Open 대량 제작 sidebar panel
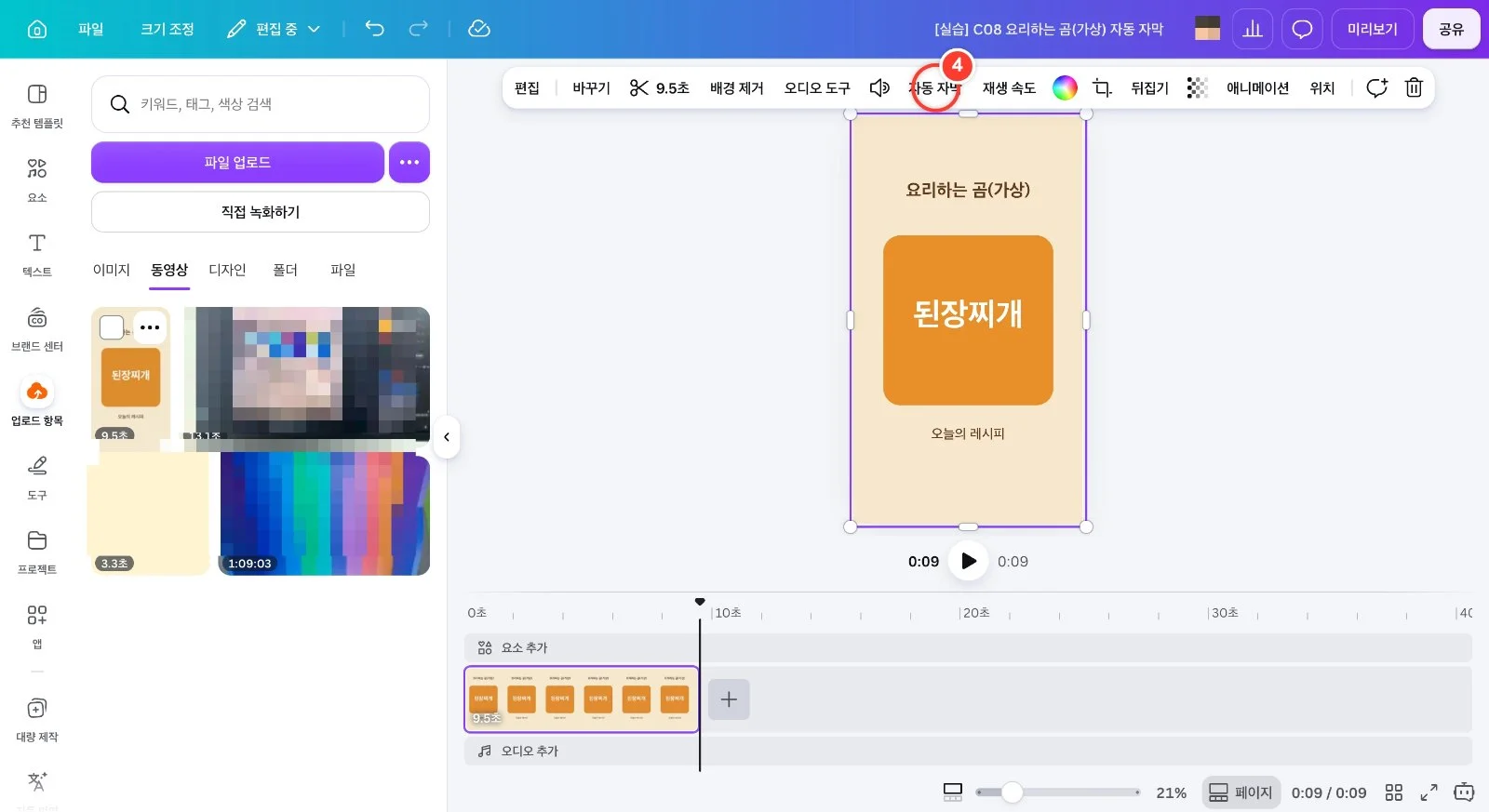 [x=37, y=720]
